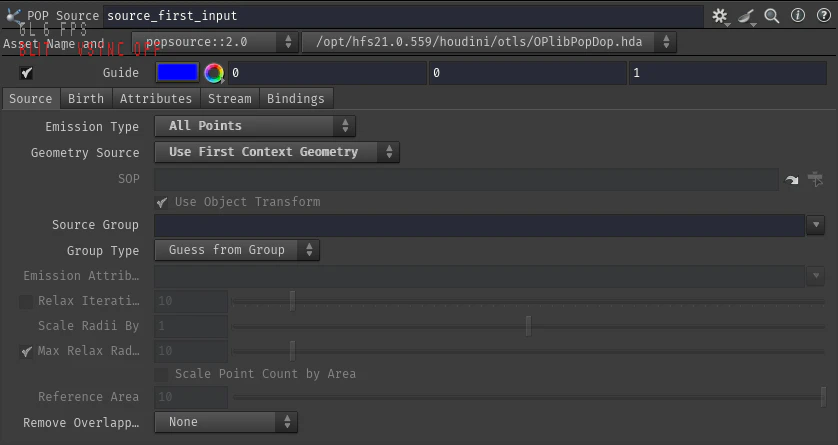Viewport: 838px width, 445px height.
Task: Click the Source Group input field
Action: tap(479, 225)
